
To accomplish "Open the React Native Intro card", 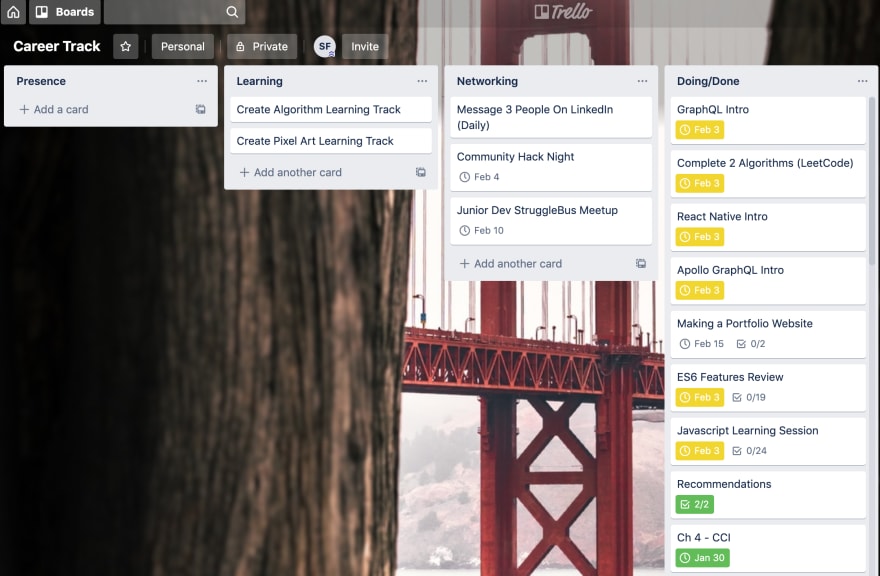I will [768, 227].
